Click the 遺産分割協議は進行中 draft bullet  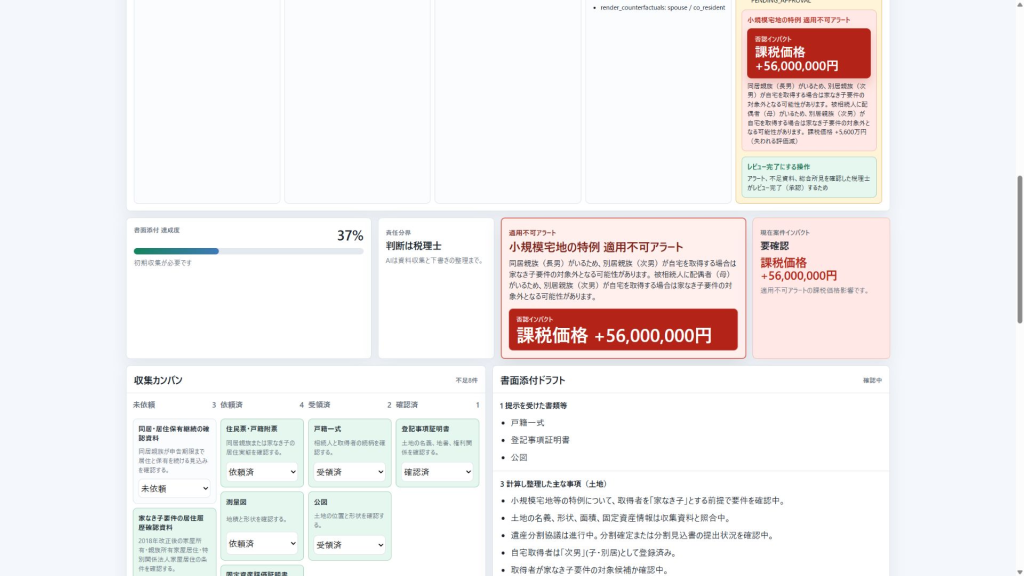click(643, 536)
